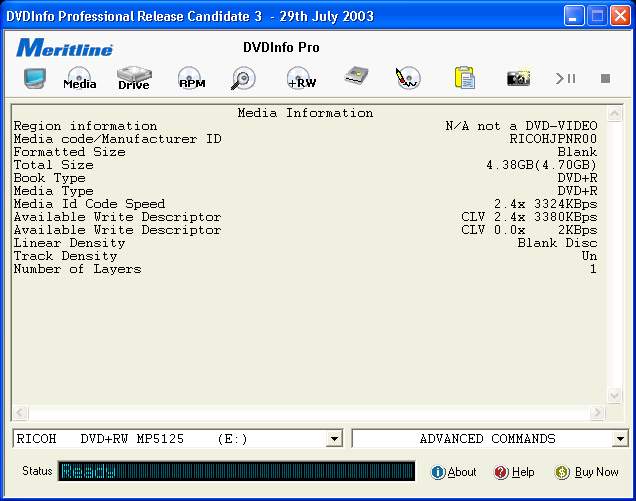Viewport: 636px width, 501px height.
Task: Open the RICOH DVD+RW MP5125 drive dropdown
Action: click(334, 439)
